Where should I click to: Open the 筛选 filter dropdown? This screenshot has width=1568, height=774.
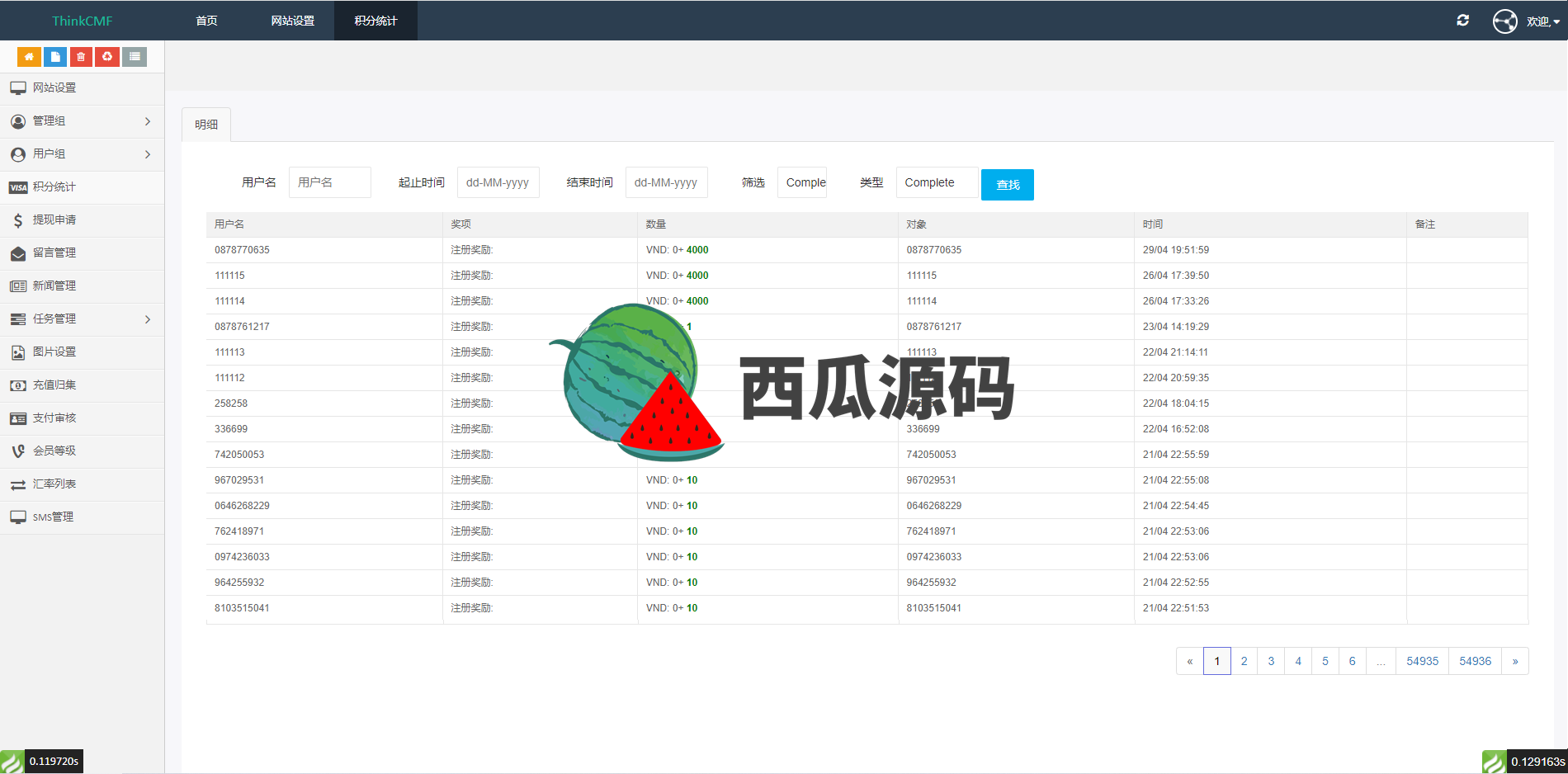coord(802,182)
